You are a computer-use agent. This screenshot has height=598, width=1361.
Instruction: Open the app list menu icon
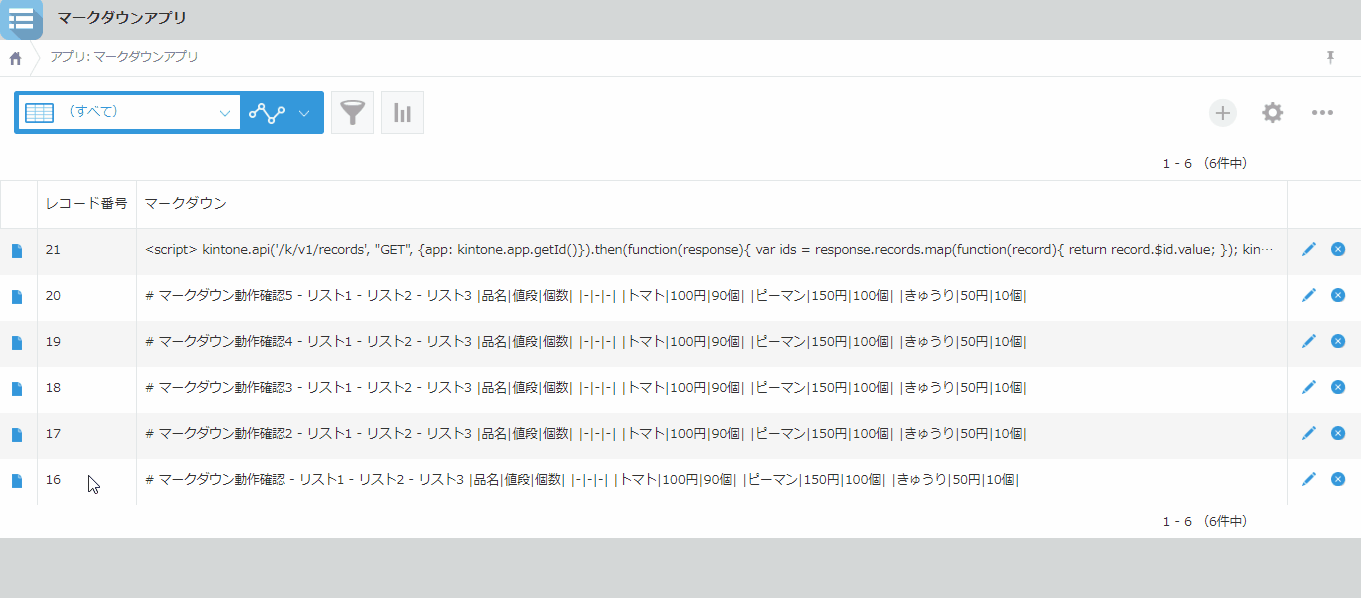tap(21, 18)
